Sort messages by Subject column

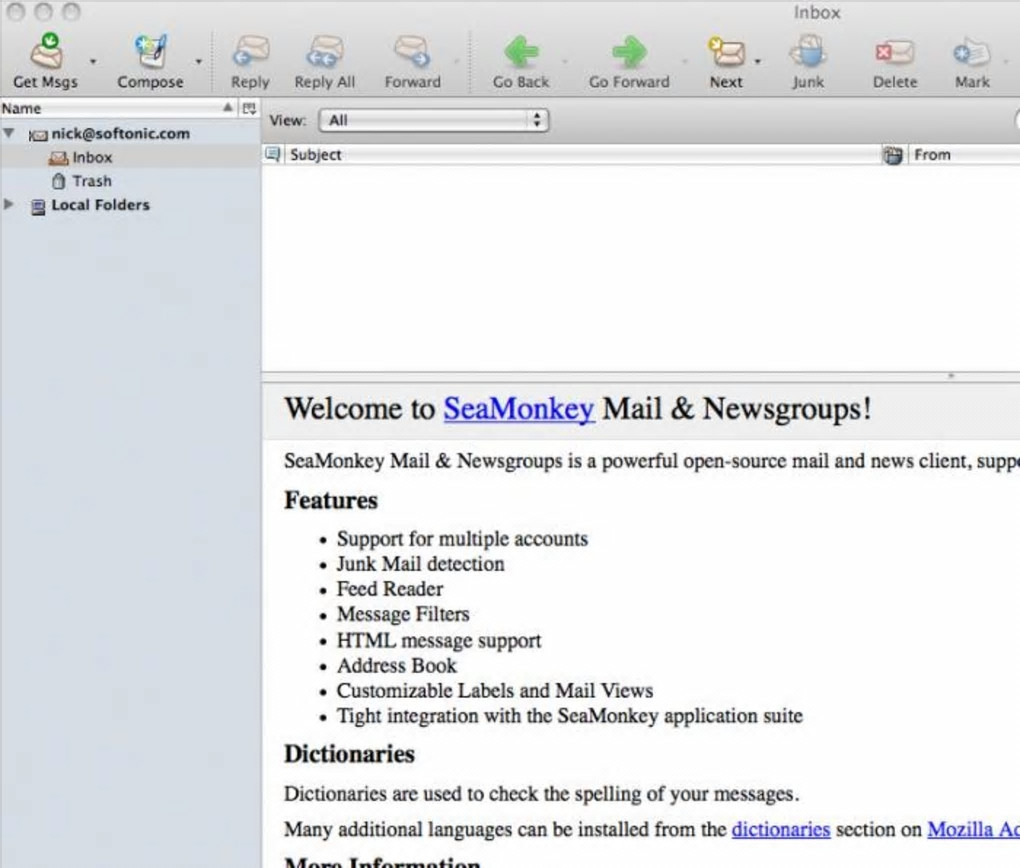click(582, 154)
